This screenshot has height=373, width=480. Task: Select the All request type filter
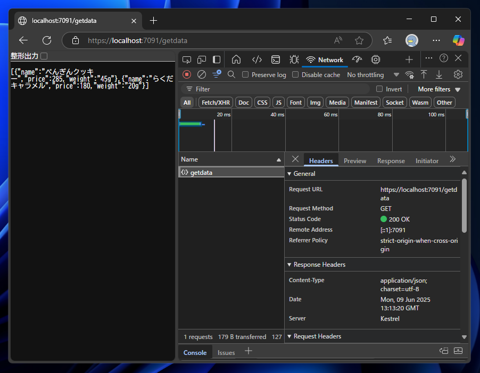tap(187, 103)
